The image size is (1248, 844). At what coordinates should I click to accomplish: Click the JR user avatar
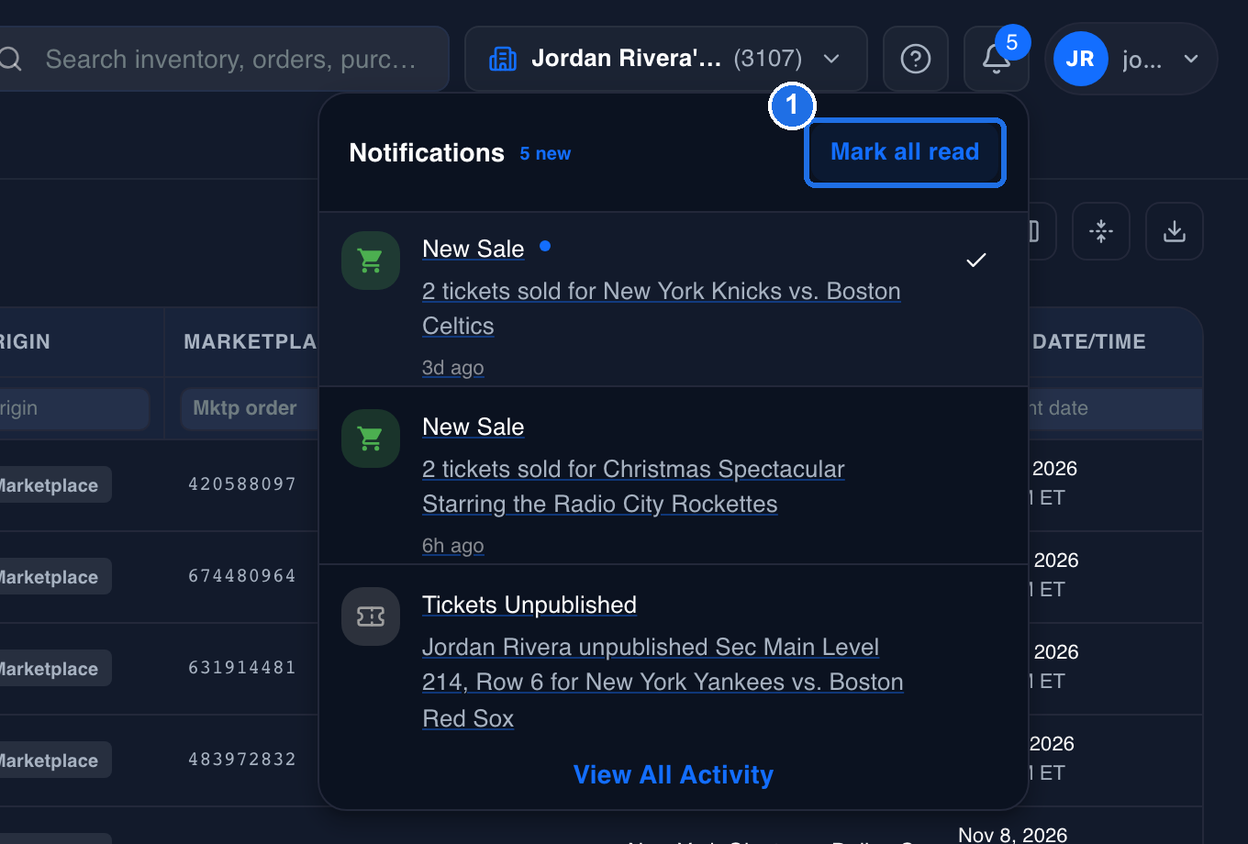coord(1080,59)
